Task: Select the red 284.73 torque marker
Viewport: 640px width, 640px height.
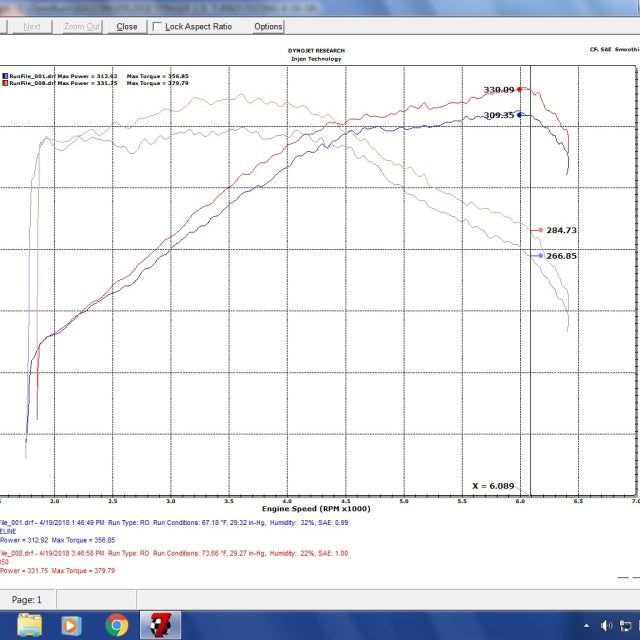Action: coord(540,230)
